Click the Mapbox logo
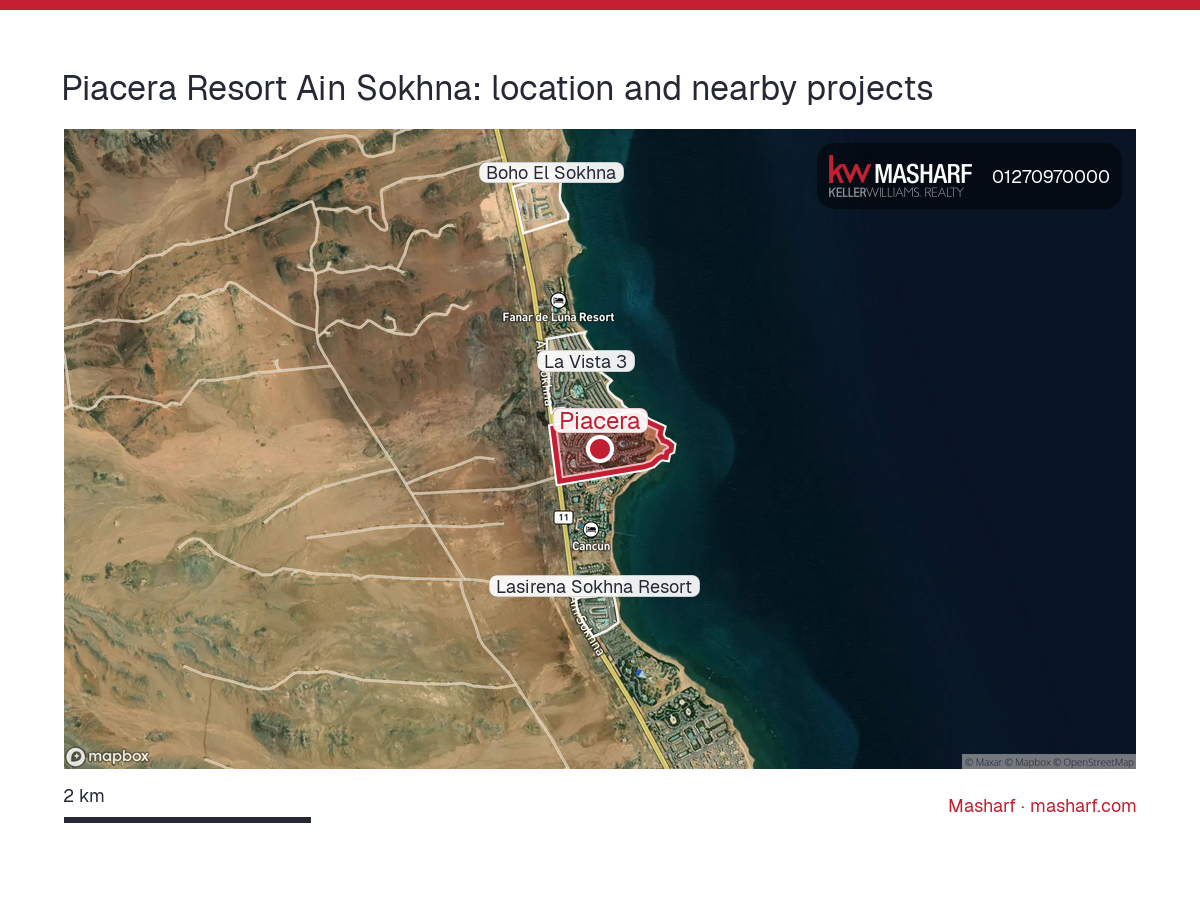Viewport: 1200px width, 903px height. (107, 757)
